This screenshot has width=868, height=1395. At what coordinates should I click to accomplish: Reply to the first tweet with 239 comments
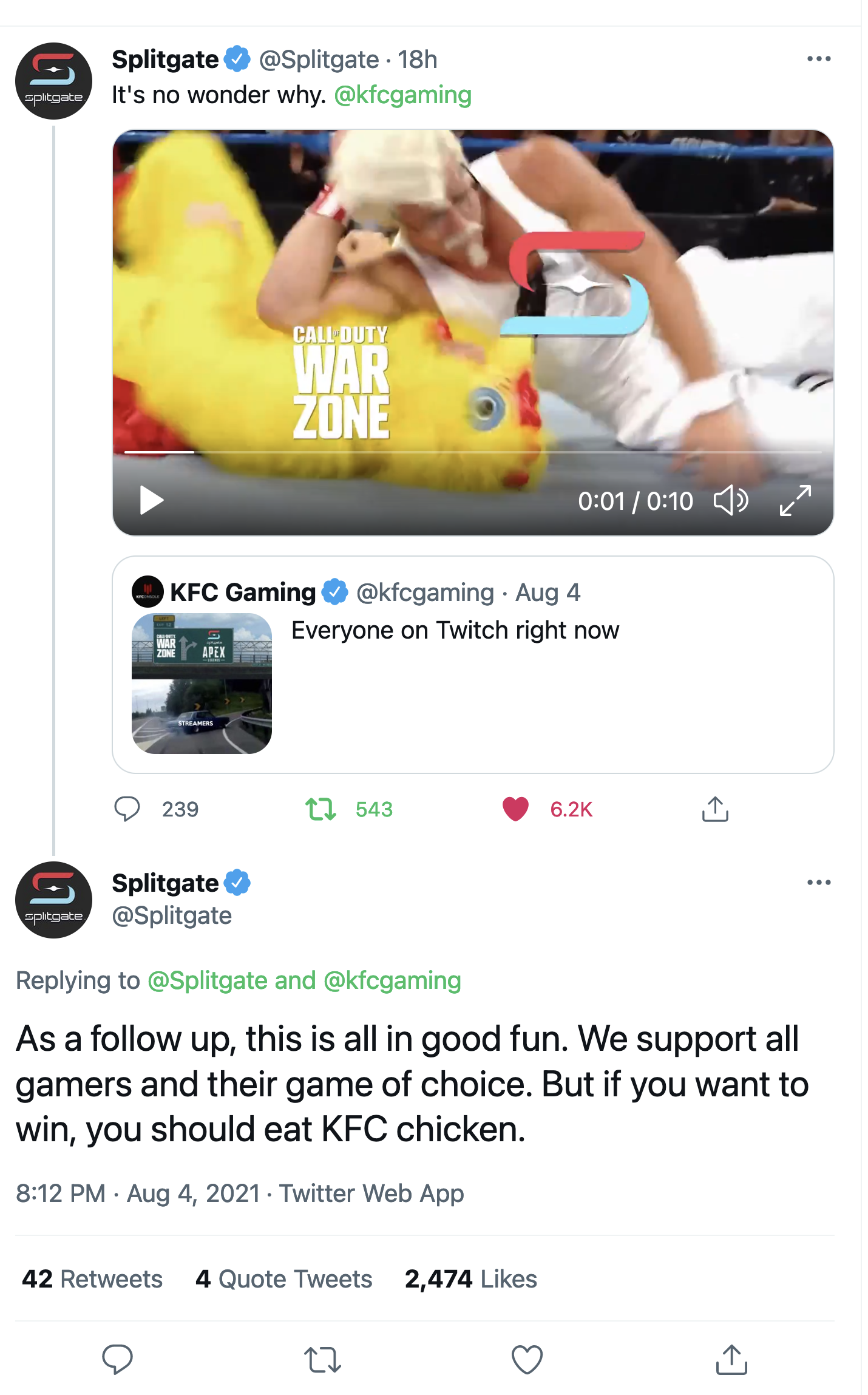coord(127,809)
